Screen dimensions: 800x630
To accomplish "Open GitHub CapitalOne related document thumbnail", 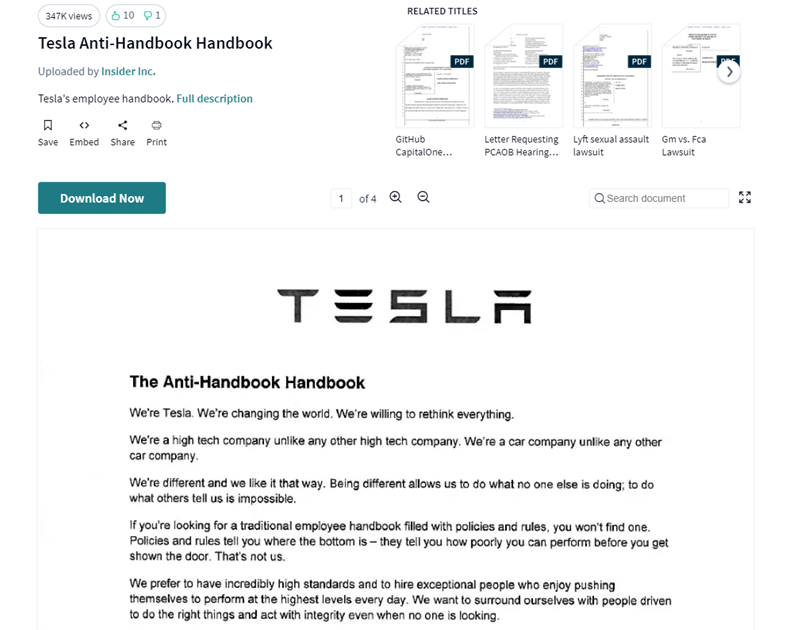I will pyautogui.click(x=435, y=76).
